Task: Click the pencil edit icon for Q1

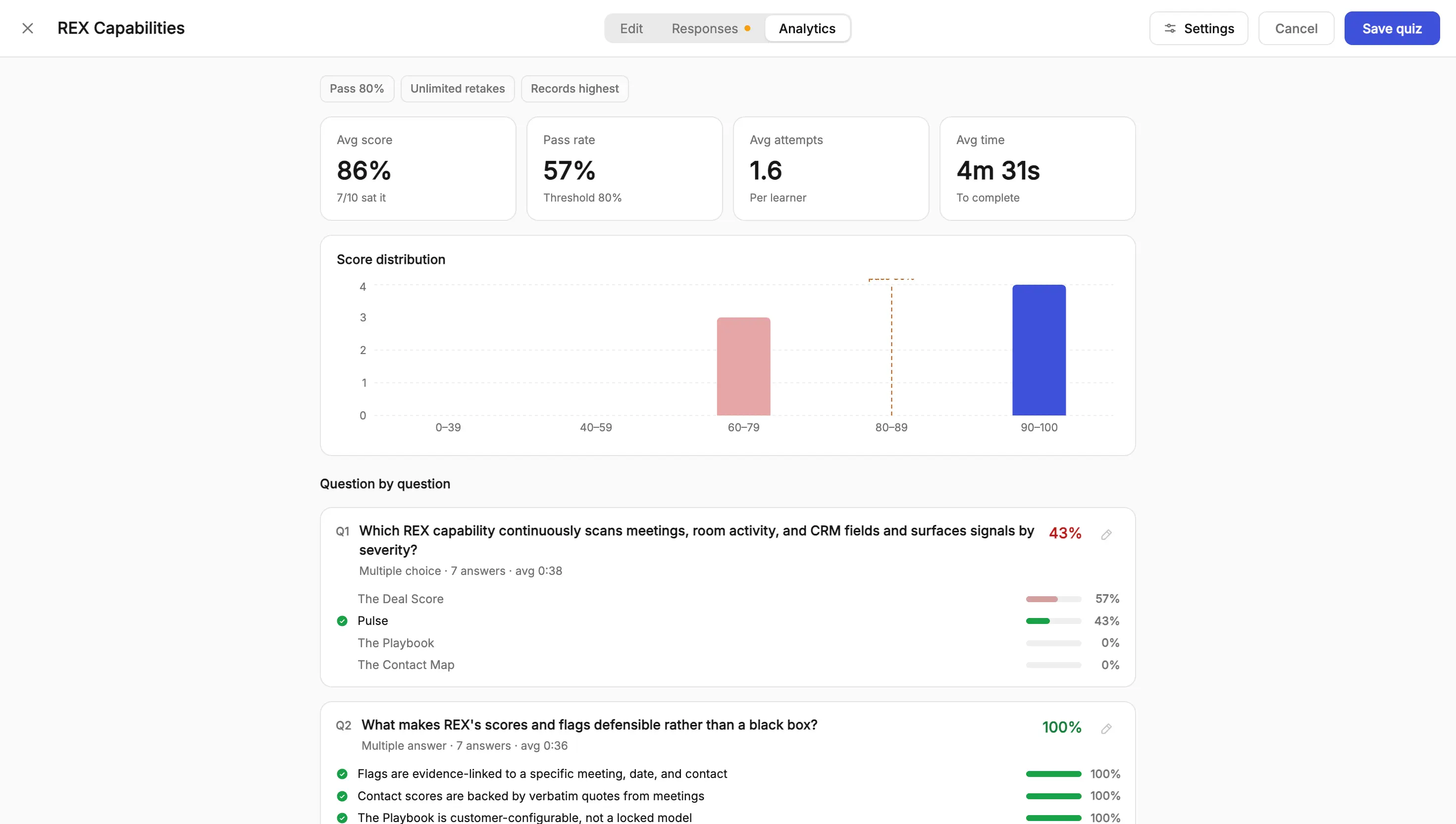Action: (1106, 534)
